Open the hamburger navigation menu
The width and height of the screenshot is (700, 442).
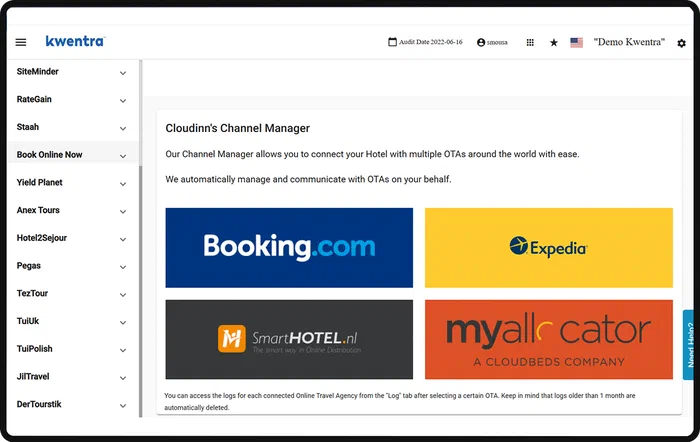coord(21,42)
